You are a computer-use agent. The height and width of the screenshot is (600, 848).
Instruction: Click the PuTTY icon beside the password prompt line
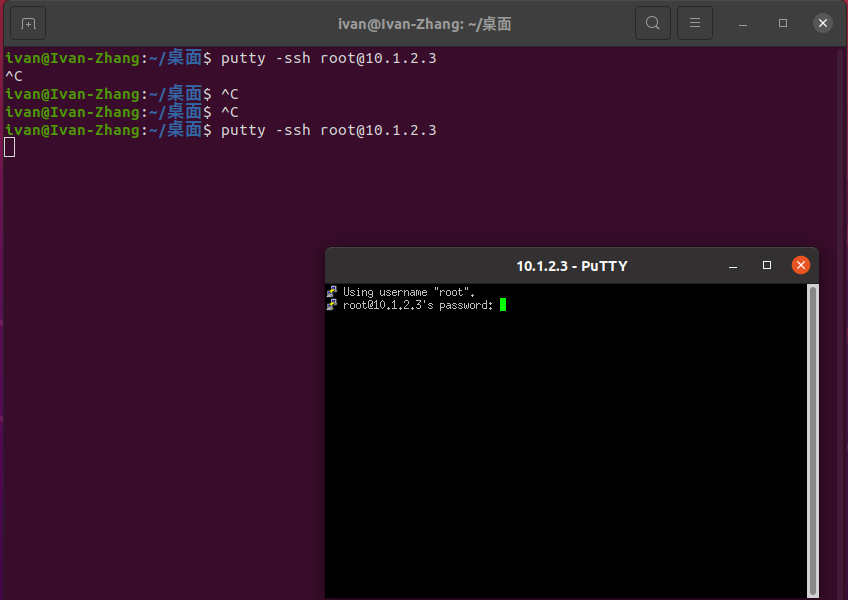[x=332, y=305]
